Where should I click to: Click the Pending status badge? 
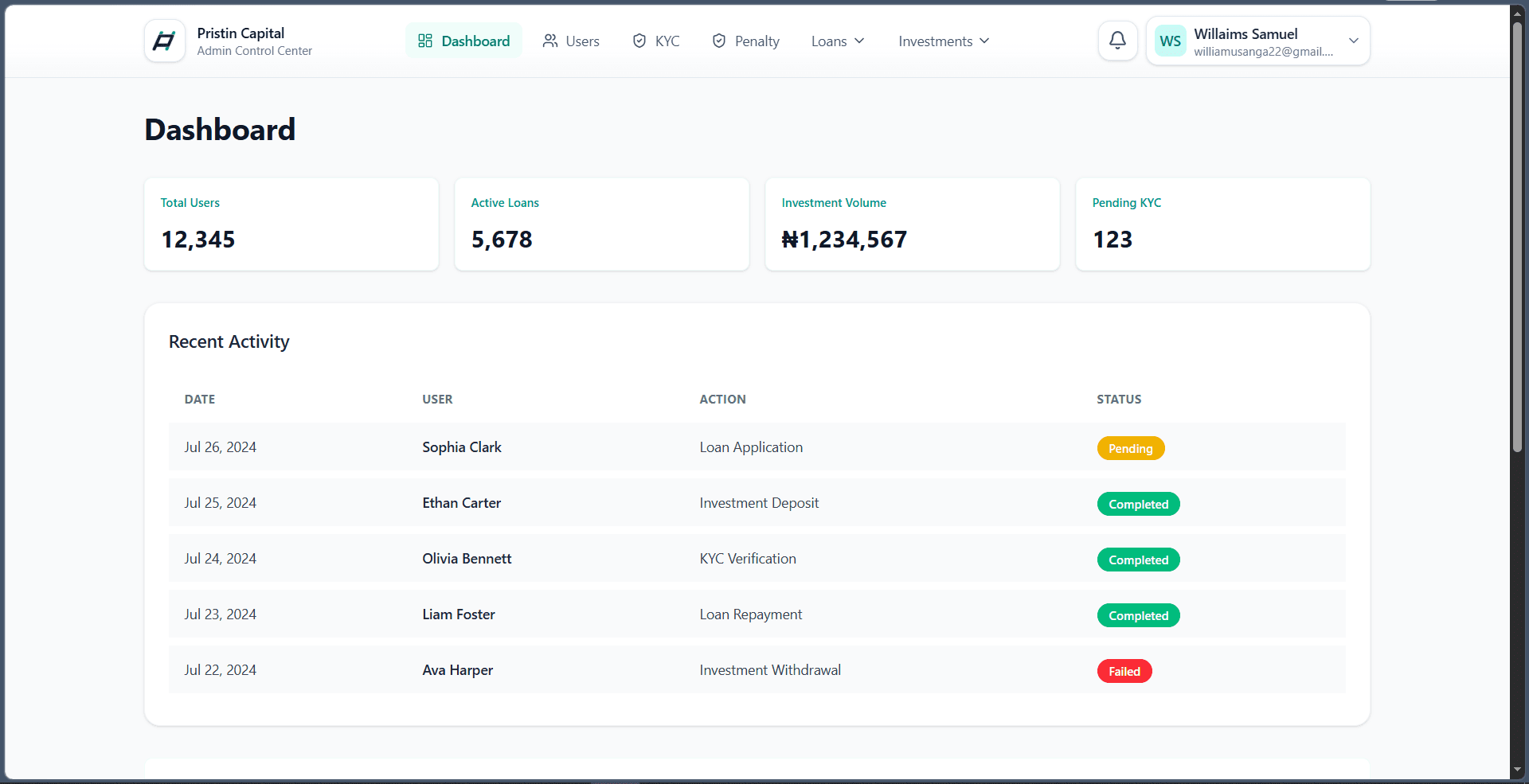point(1131,448)
